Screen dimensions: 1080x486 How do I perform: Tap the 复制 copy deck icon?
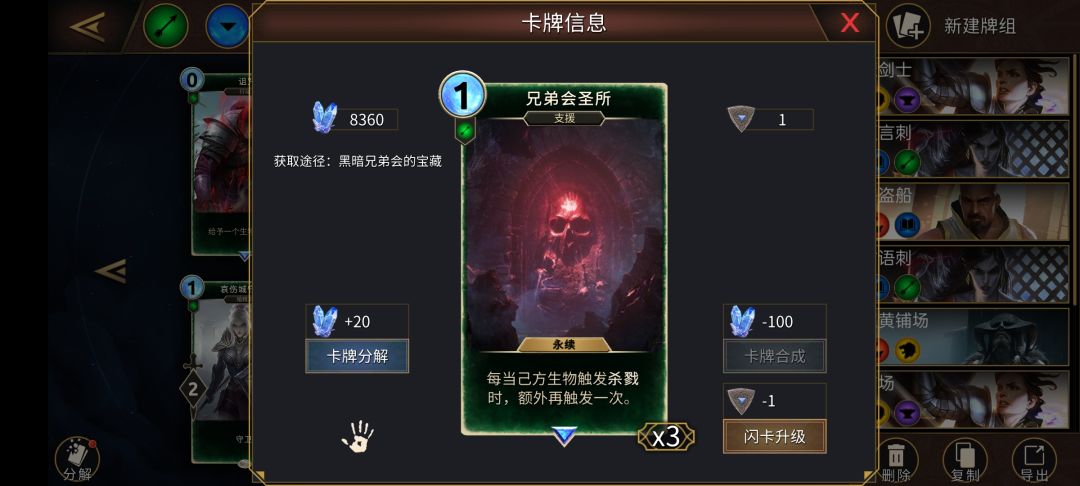(x=964, y=460)
